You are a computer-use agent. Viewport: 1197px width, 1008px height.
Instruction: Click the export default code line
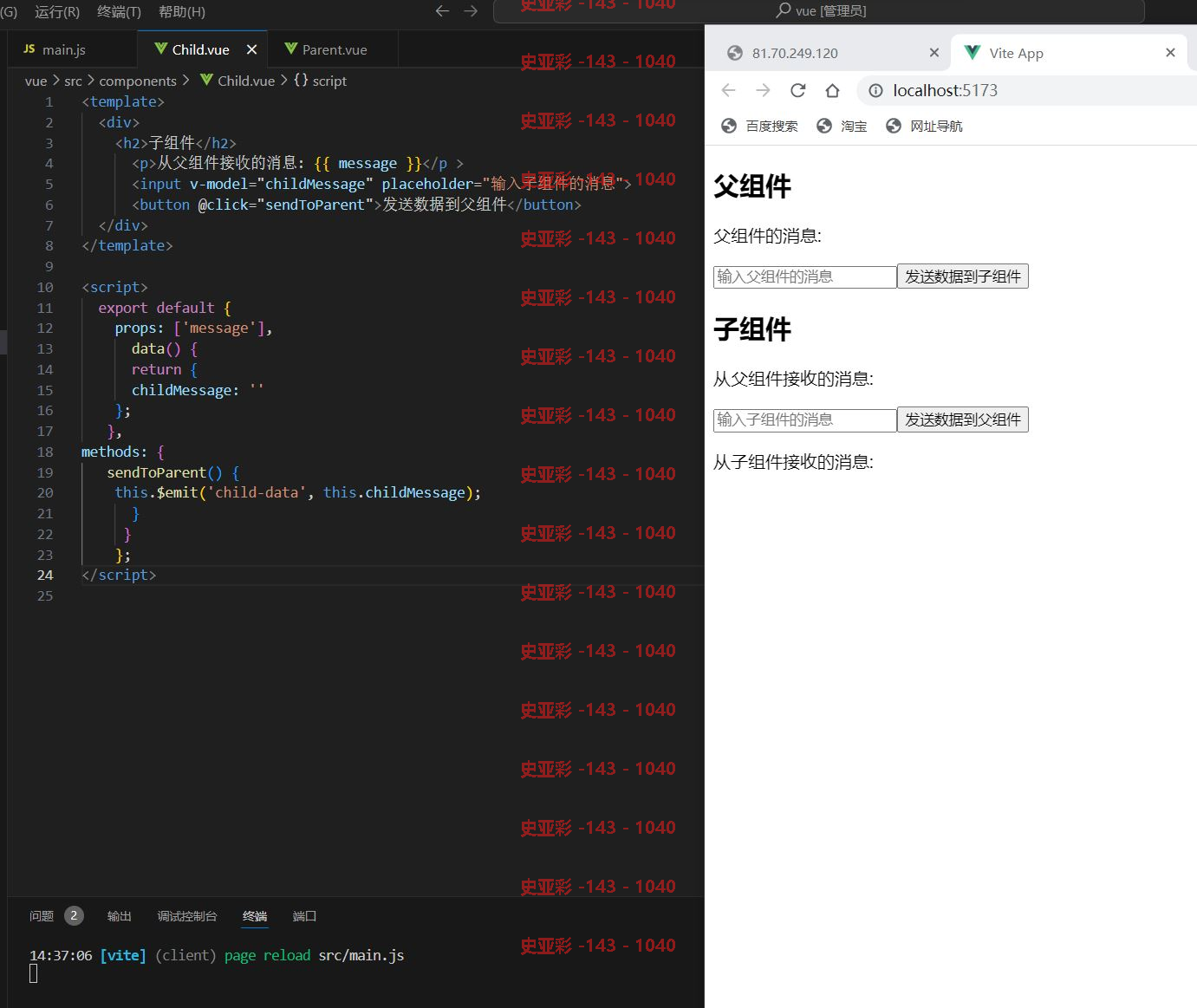pos(165,308)
